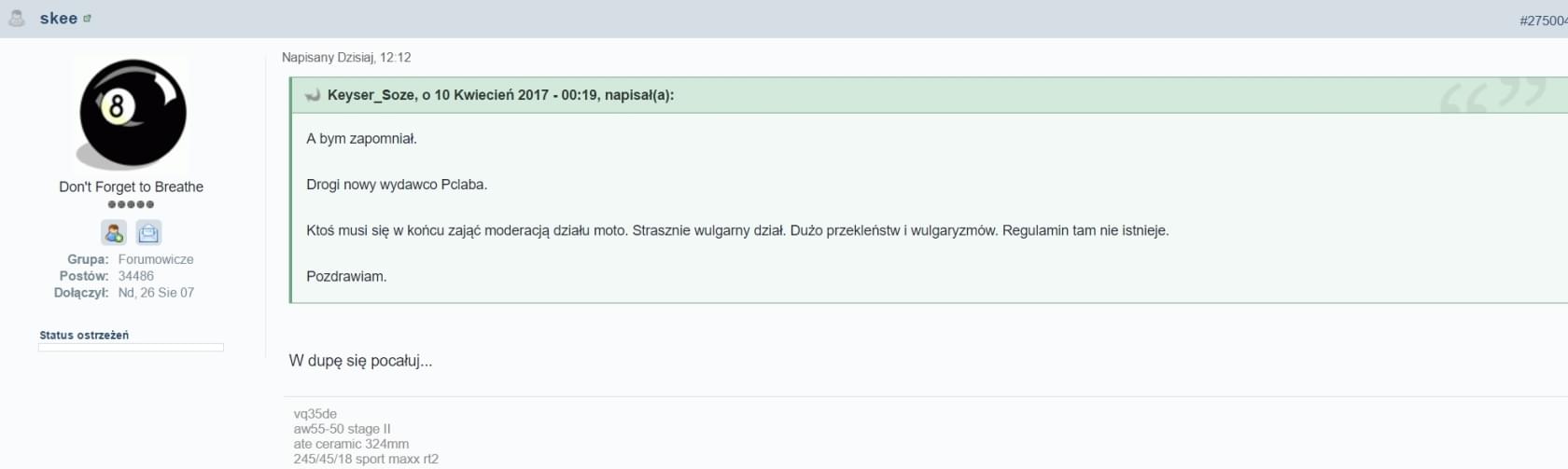Click the Napisany Dzisiaj, 12:12 timestamp
Screen dimensions: 1568x469
point(346,58)
